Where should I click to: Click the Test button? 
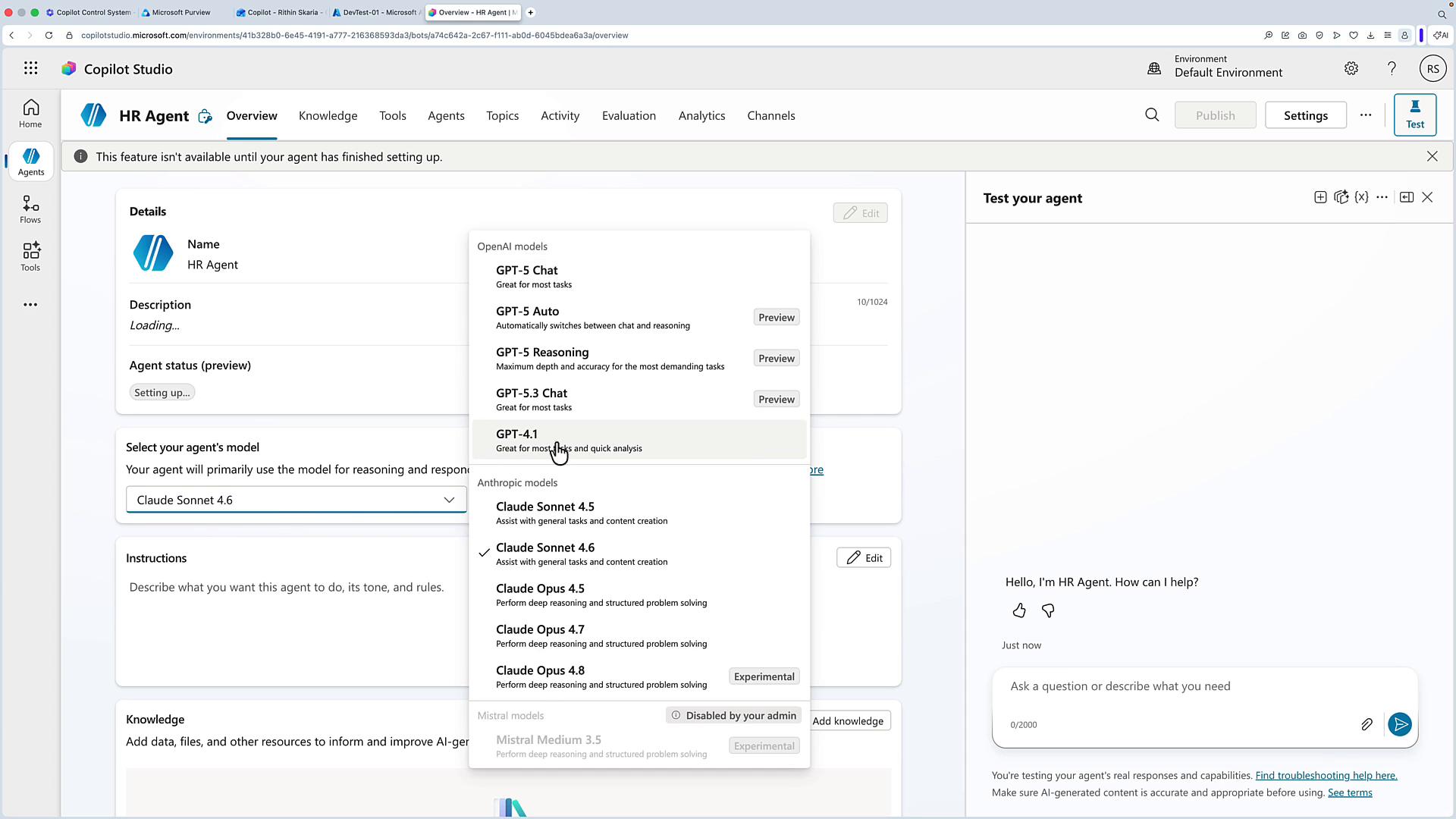[1415, 115]
